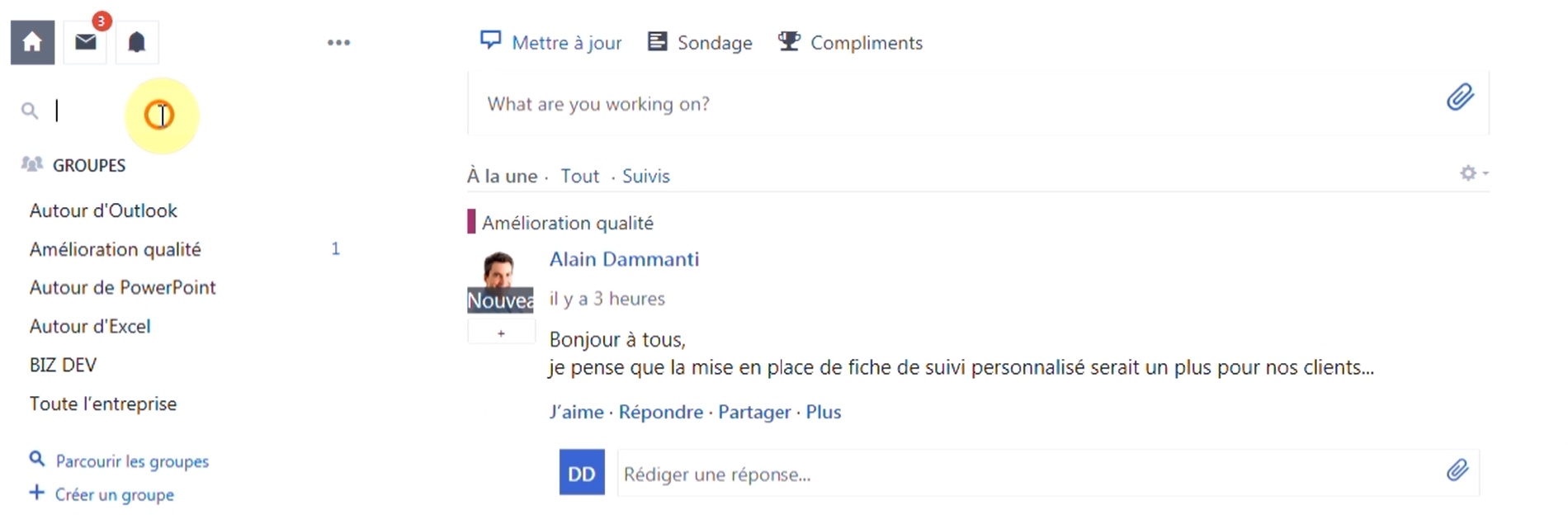This screenshot has height=524, width=1568.
Task: Open the Home icon
Action: point(32,42)
